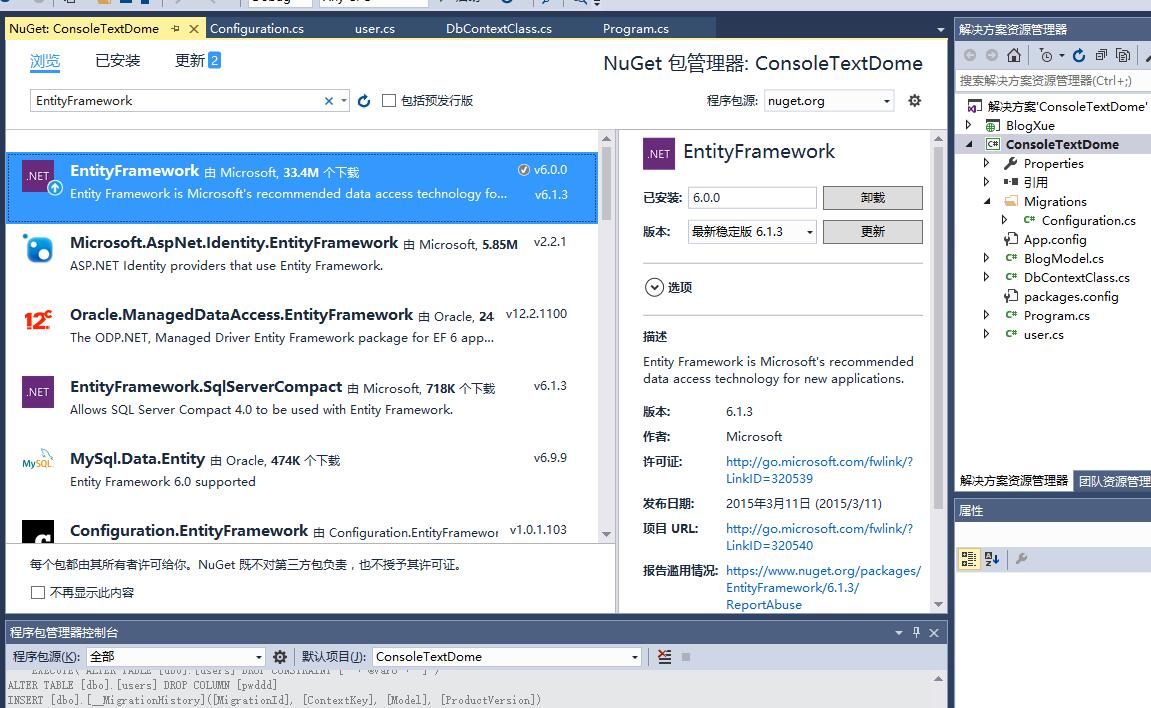Click the alphabetical sort icon in Properties panel
1151x708 pixels.
(992, 559)
